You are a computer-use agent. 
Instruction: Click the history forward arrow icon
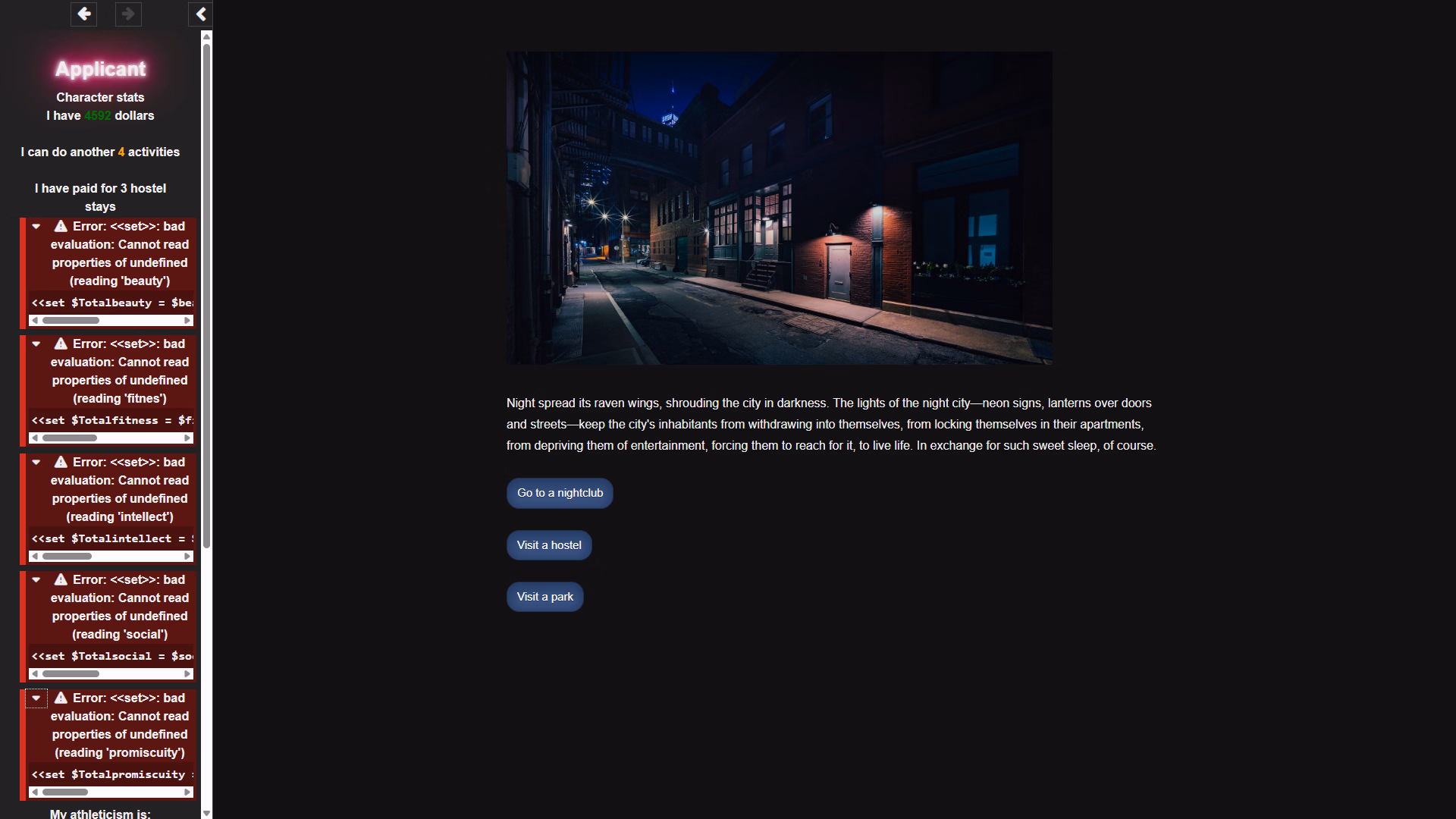128,14
